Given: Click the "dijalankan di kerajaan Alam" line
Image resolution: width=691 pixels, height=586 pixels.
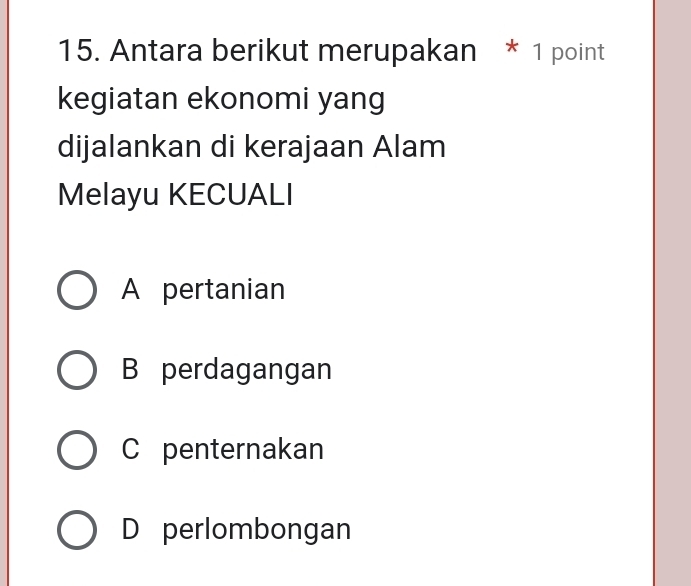Looking at the screenshot, I should (x=251, y=147).
